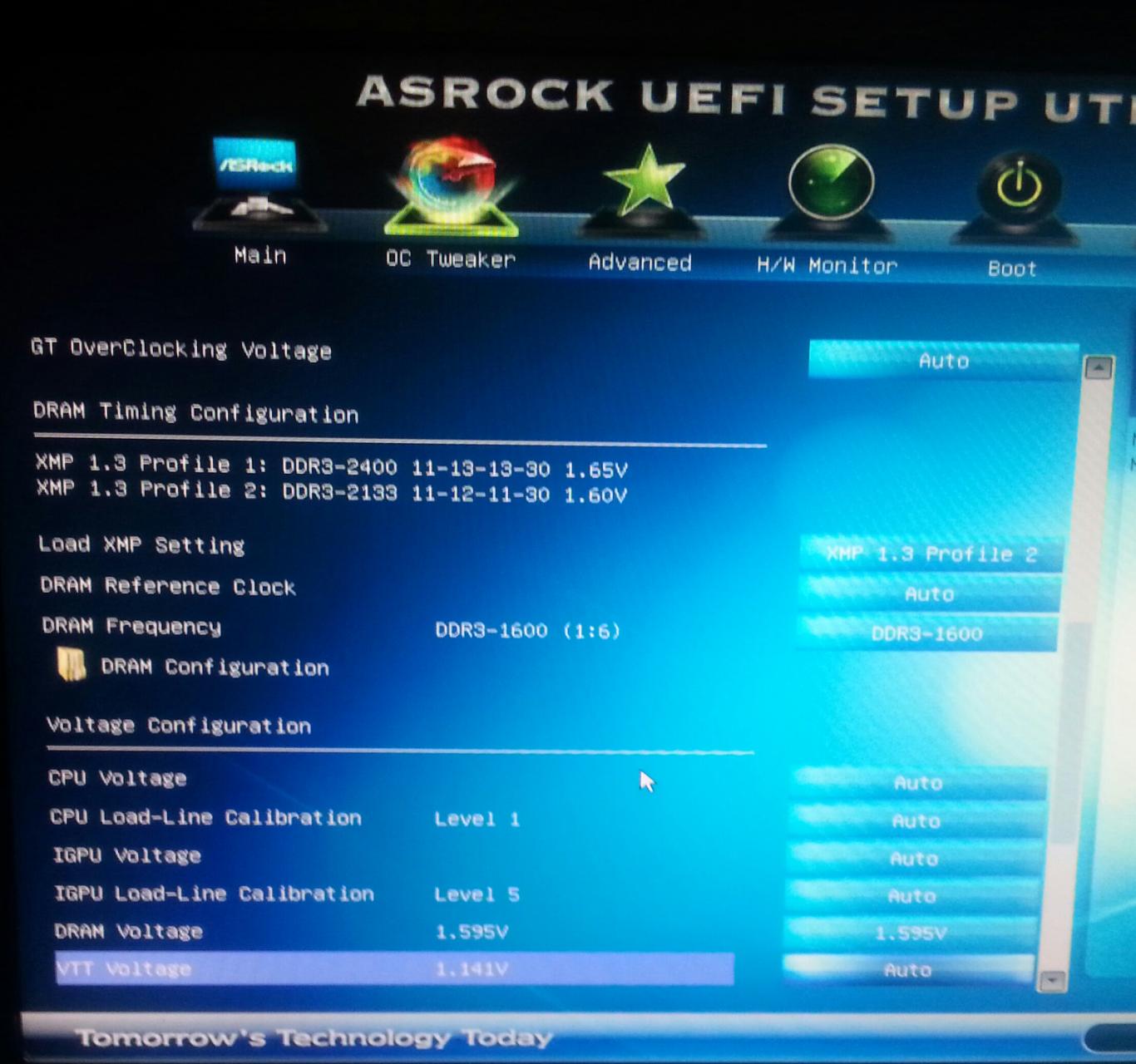The width and height of the screenshot is (1136, 1064).
Task: Select the IGPU Voltage label
Action: [x=127, y=855]
